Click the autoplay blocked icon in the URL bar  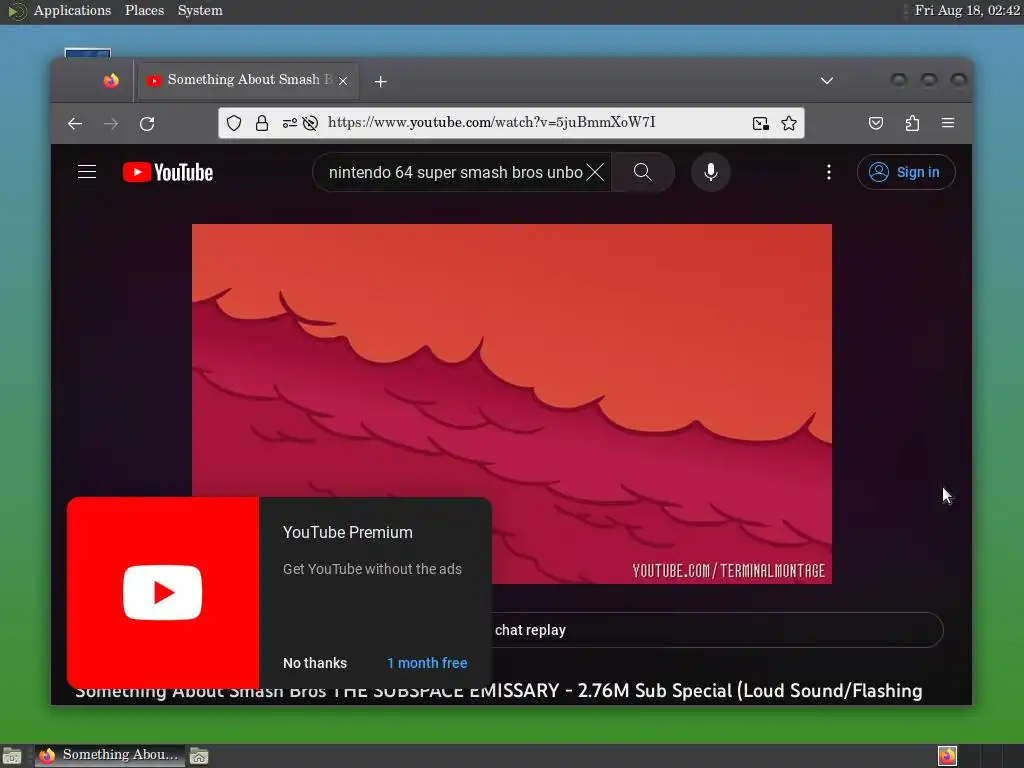tap(310, 123)
